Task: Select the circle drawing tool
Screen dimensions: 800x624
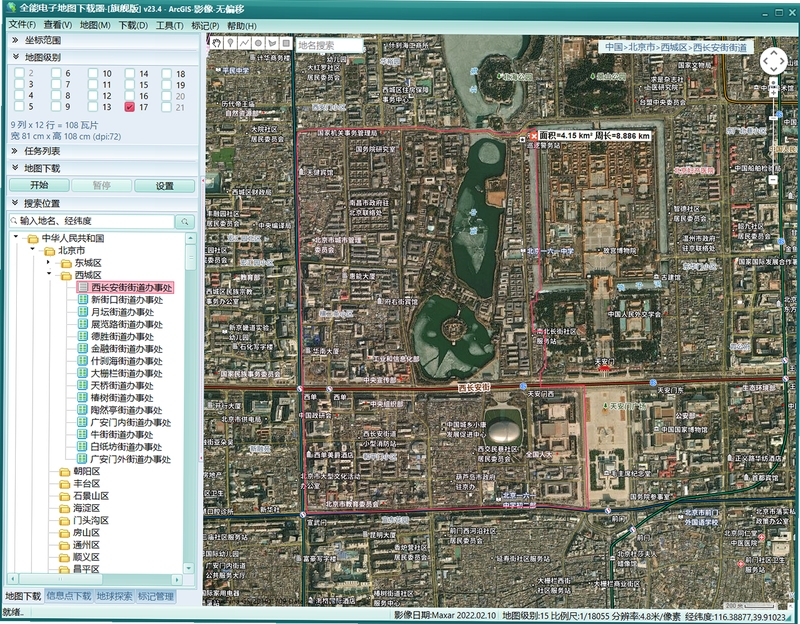Action: pyautogui.click(x=258, y=43)
